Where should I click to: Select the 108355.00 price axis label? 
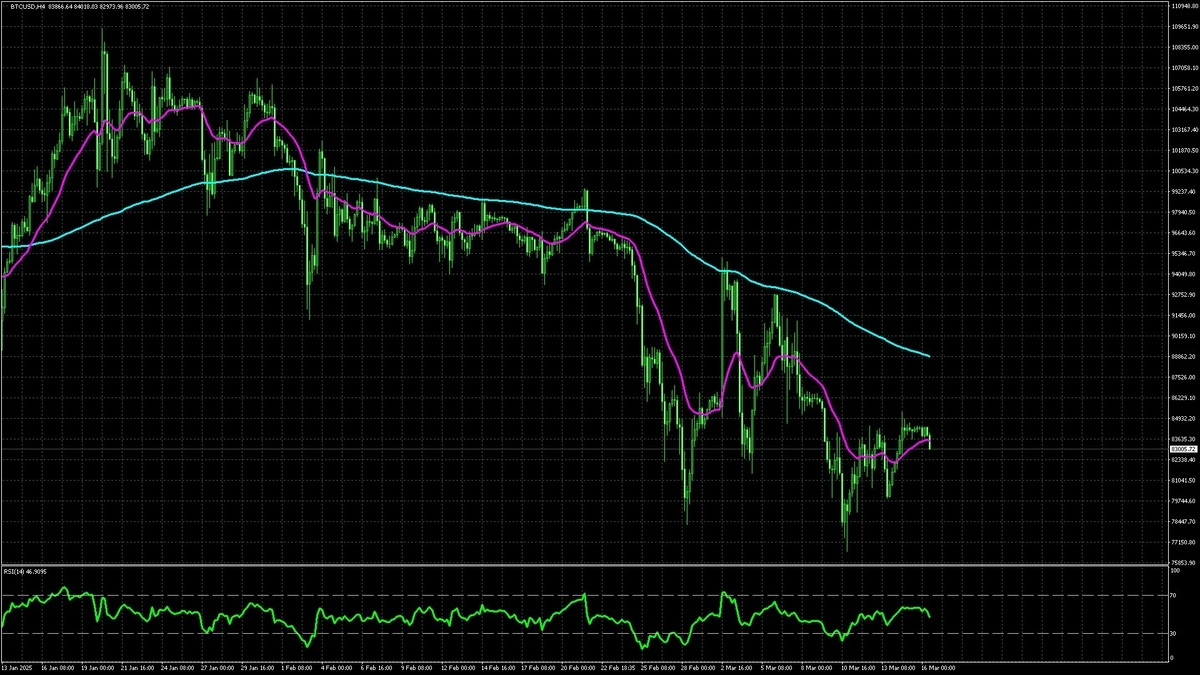(1184, 47)
